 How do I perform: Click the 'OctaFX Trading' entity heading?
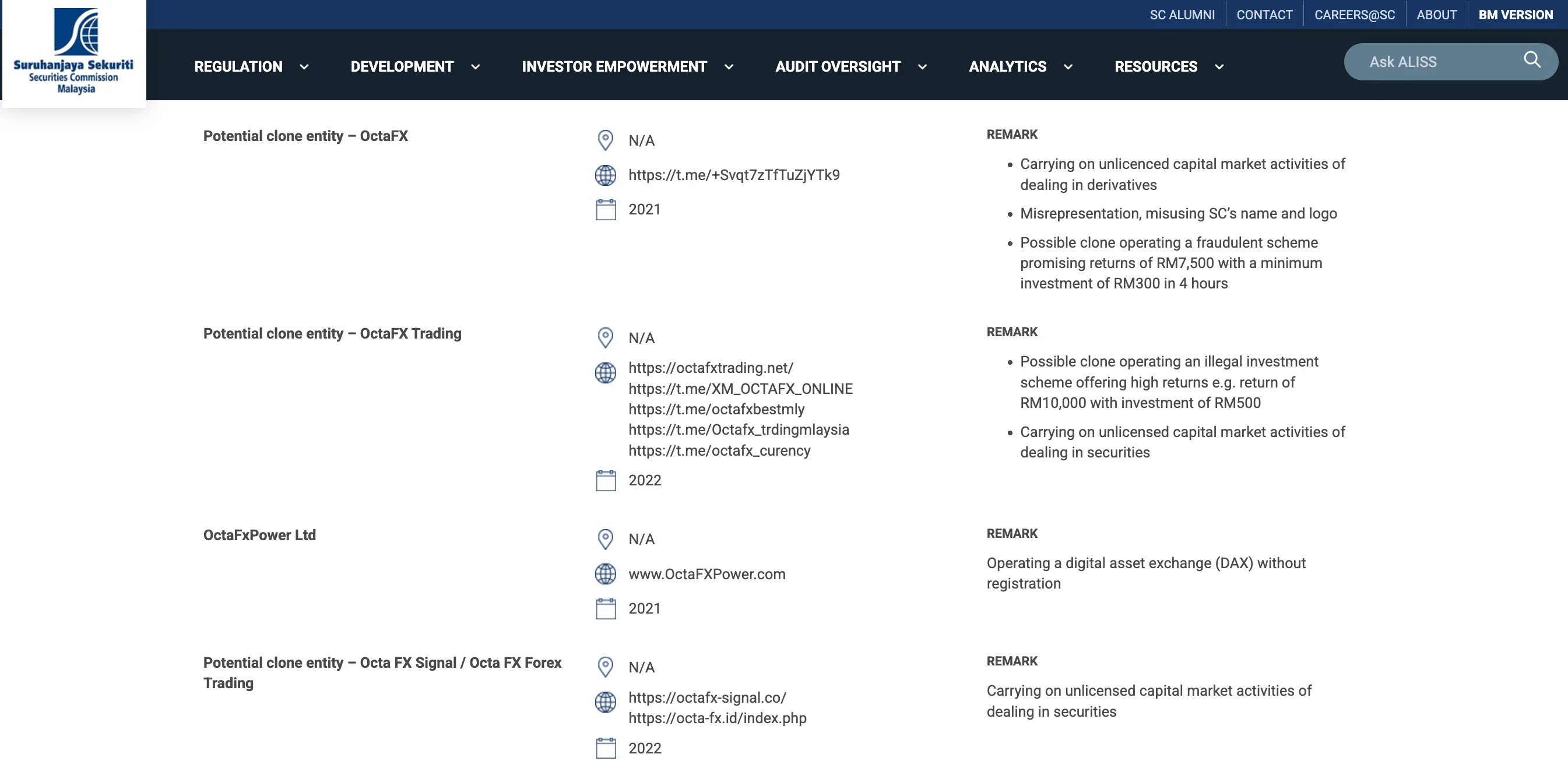pyautogui.click(x=332, y=333)
